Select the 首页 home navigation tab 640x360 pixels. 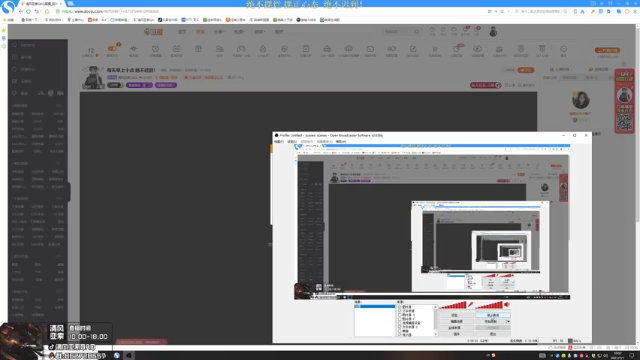click(x=182, y=31)
